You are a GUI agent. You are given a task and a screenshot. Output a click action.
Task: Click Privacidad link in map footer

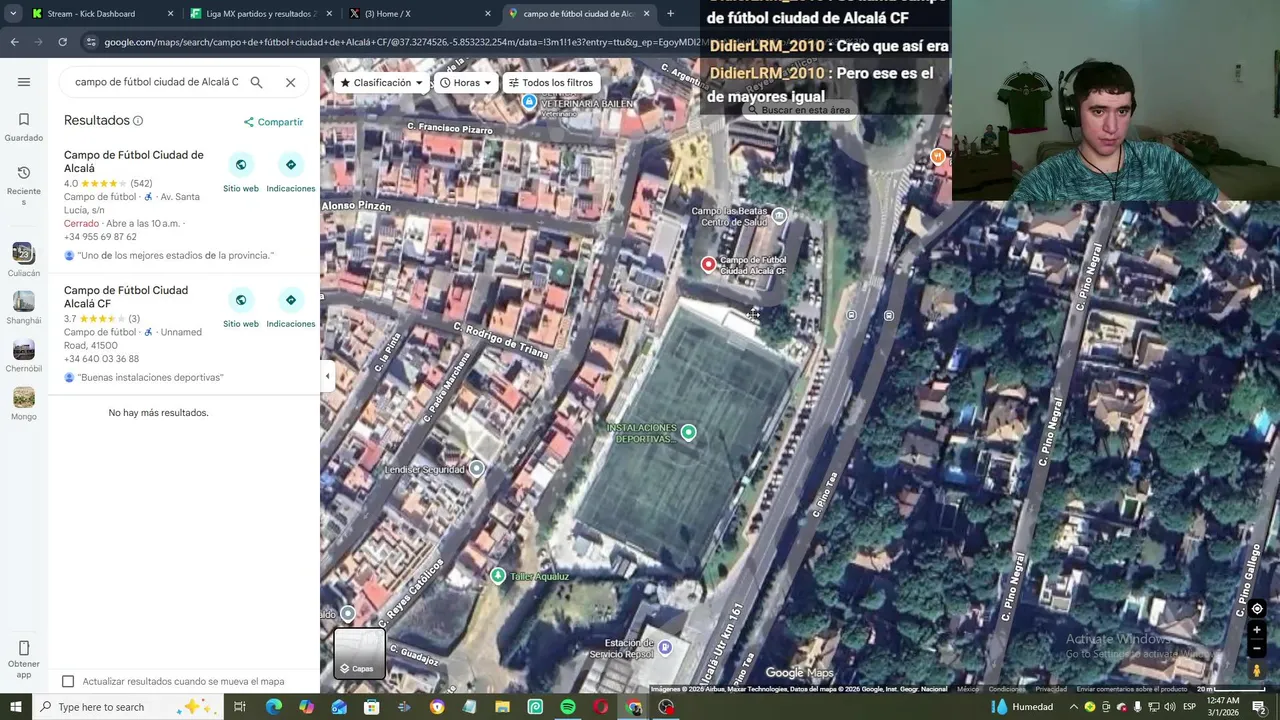[1051, 689]
